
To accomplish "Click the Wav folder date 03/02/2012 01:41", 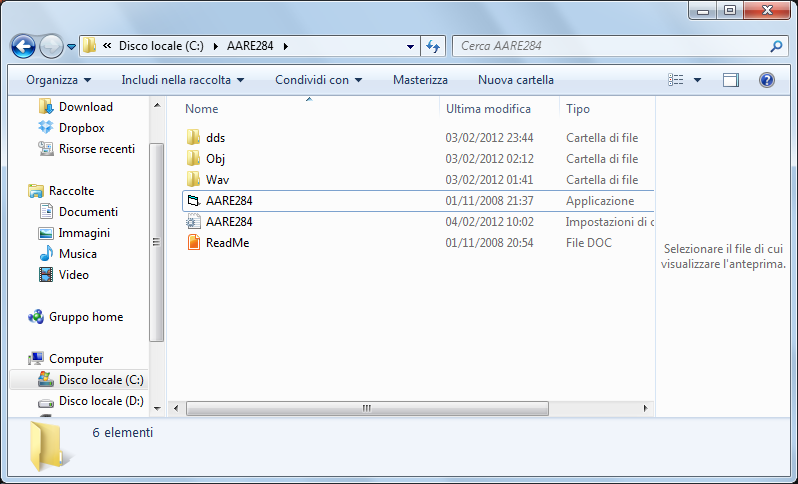I will [x=489, y=180].
